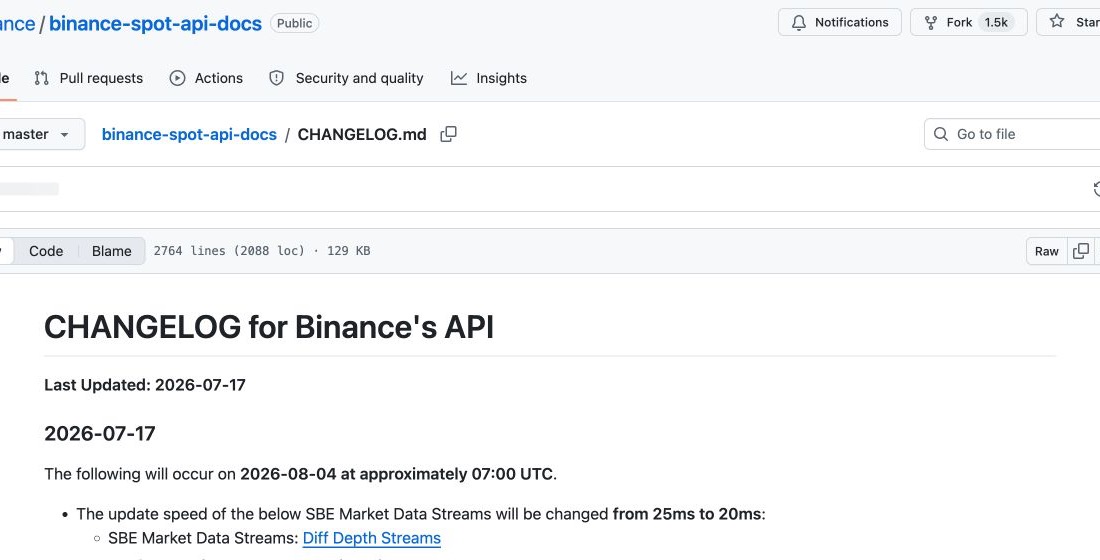Click the Actions play icon
The width and height of the screenshot is (1100, 560).
pos(177,78)
